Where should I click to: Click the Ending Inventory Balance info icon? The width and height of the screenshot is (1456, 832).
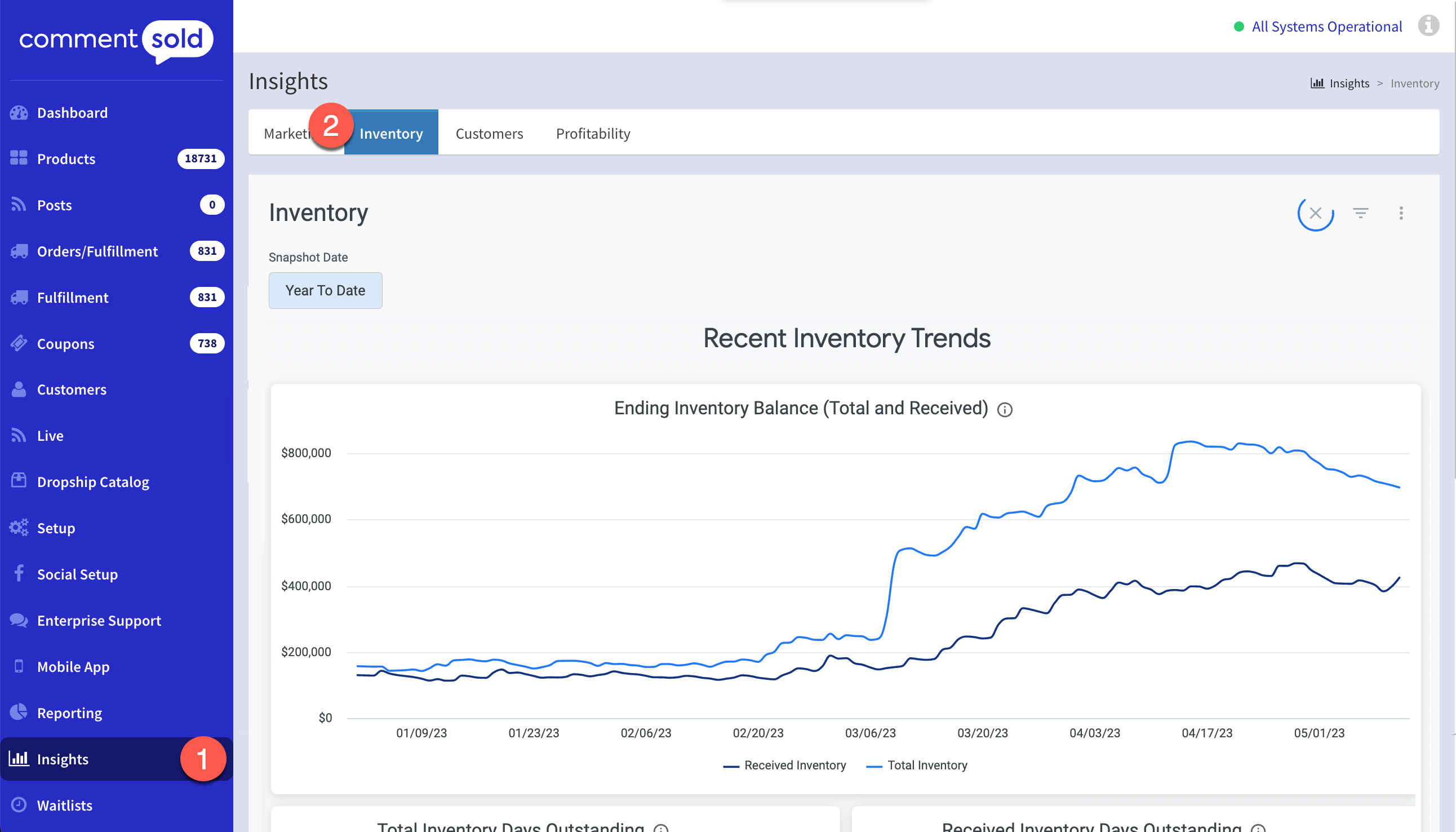1004,410
